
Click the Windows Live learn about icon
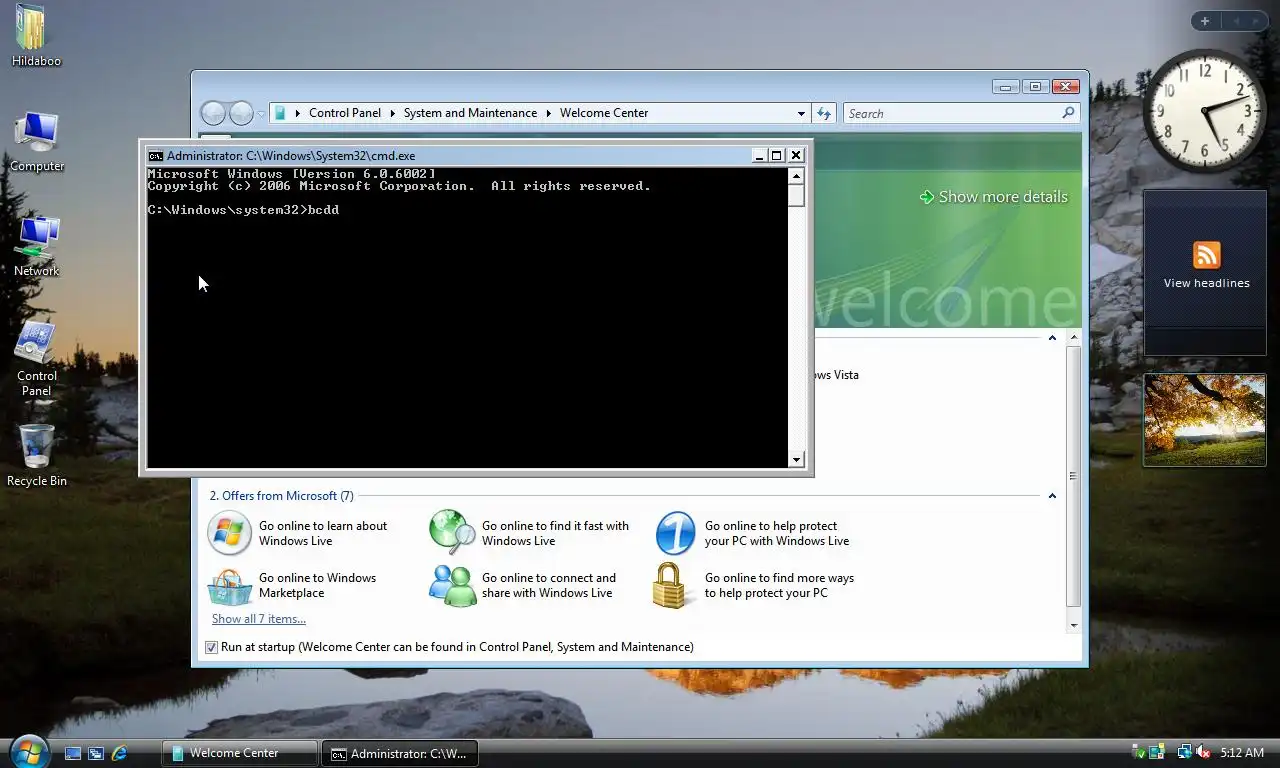[x=229, y=533]
